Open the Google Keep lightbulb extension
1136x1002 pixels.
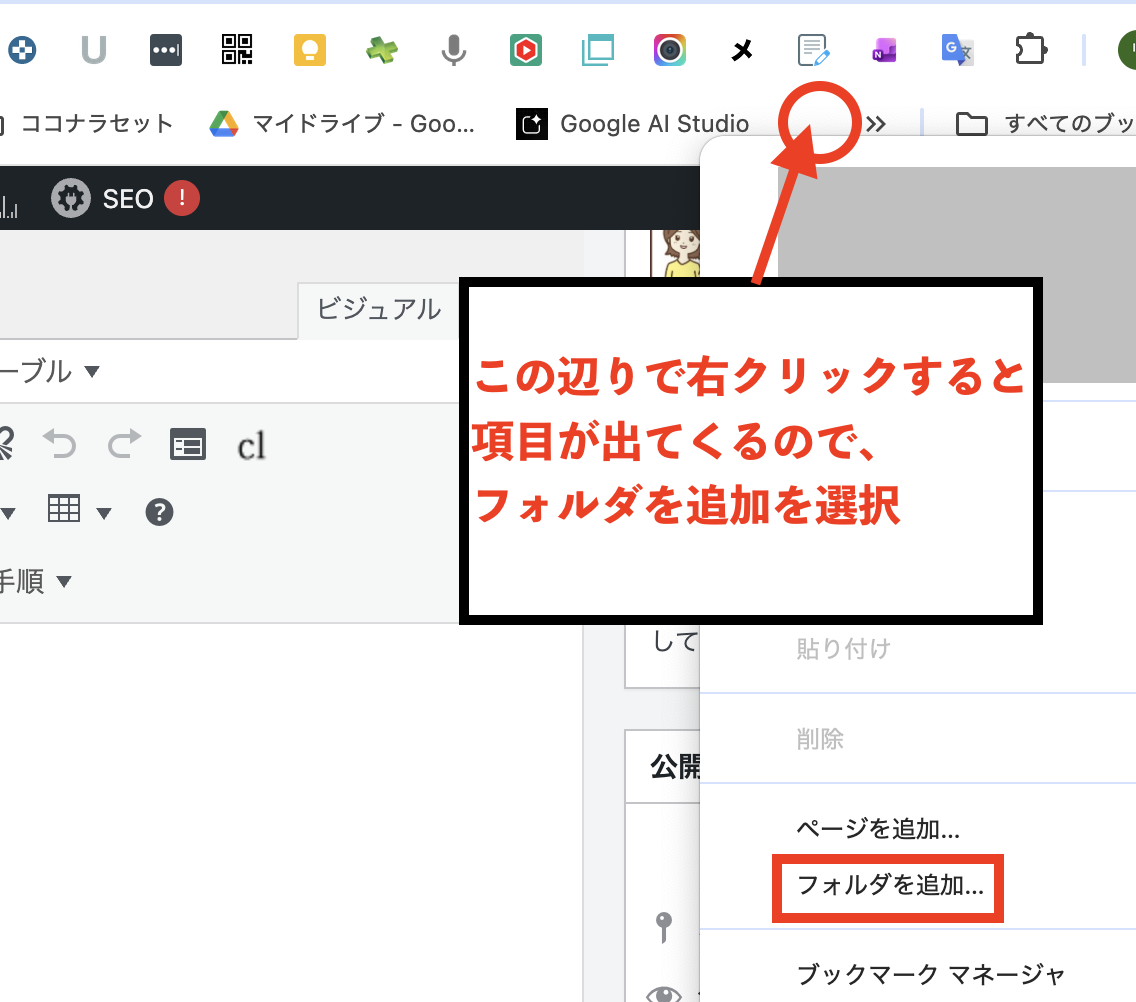click(x=310, y=50)
